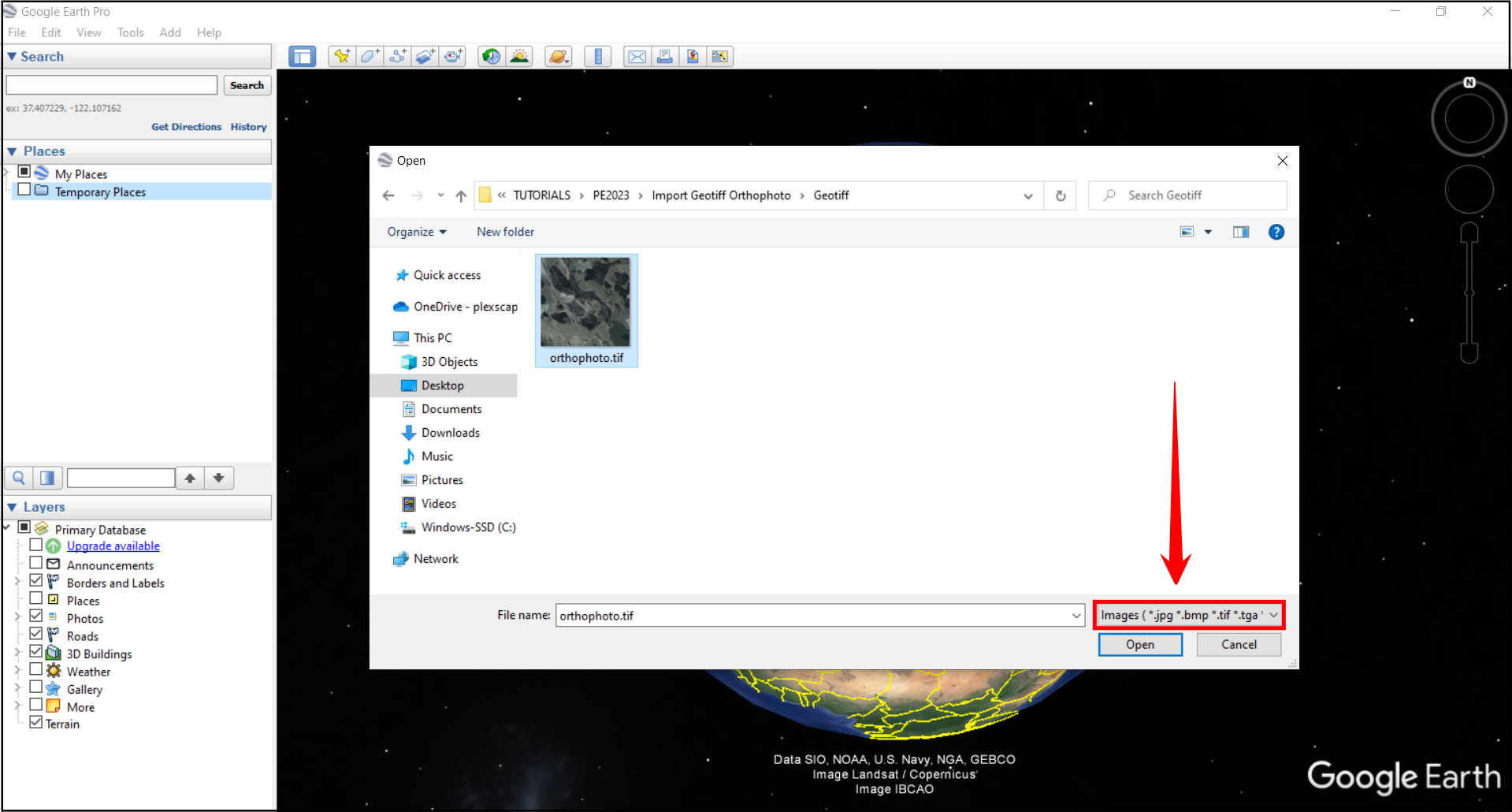This screenshot has width=1512, height=812.
Task: Open the search History link
Action: click(x=249, y=127)
